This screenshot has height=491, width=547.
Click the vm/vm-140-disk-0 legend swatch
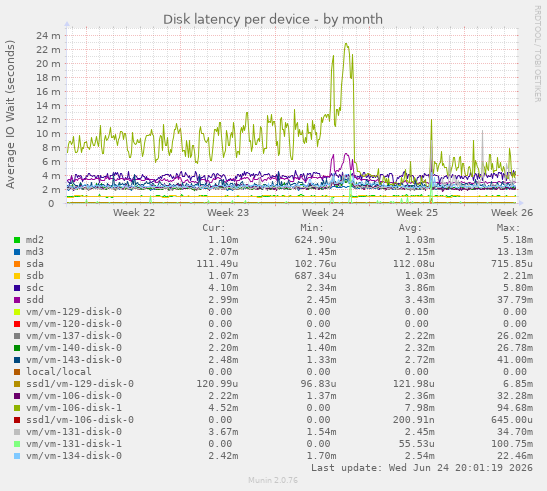point(17,348)
